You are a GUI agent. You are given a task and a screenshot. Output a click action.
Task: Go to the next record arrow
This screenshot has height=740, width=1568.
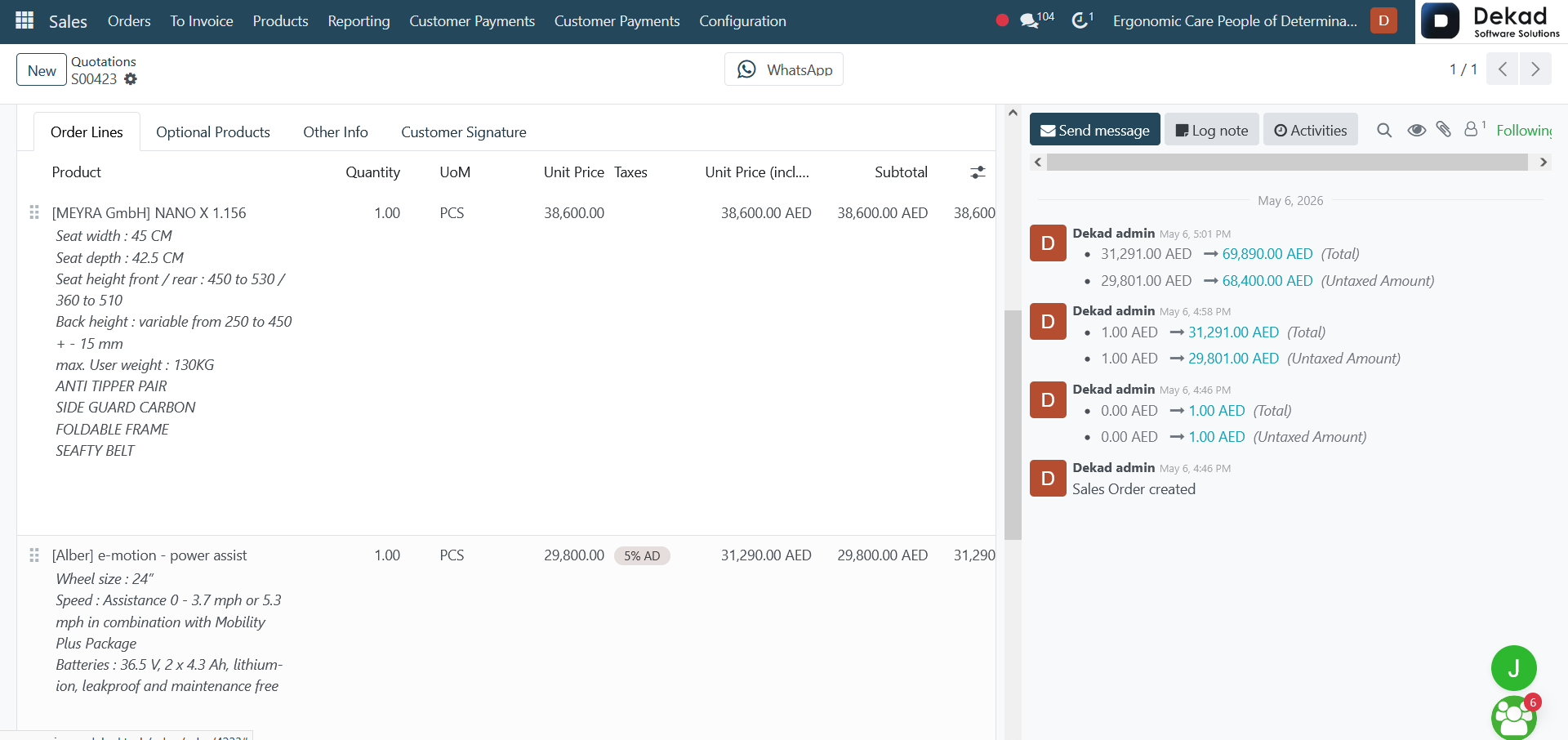1535,69
